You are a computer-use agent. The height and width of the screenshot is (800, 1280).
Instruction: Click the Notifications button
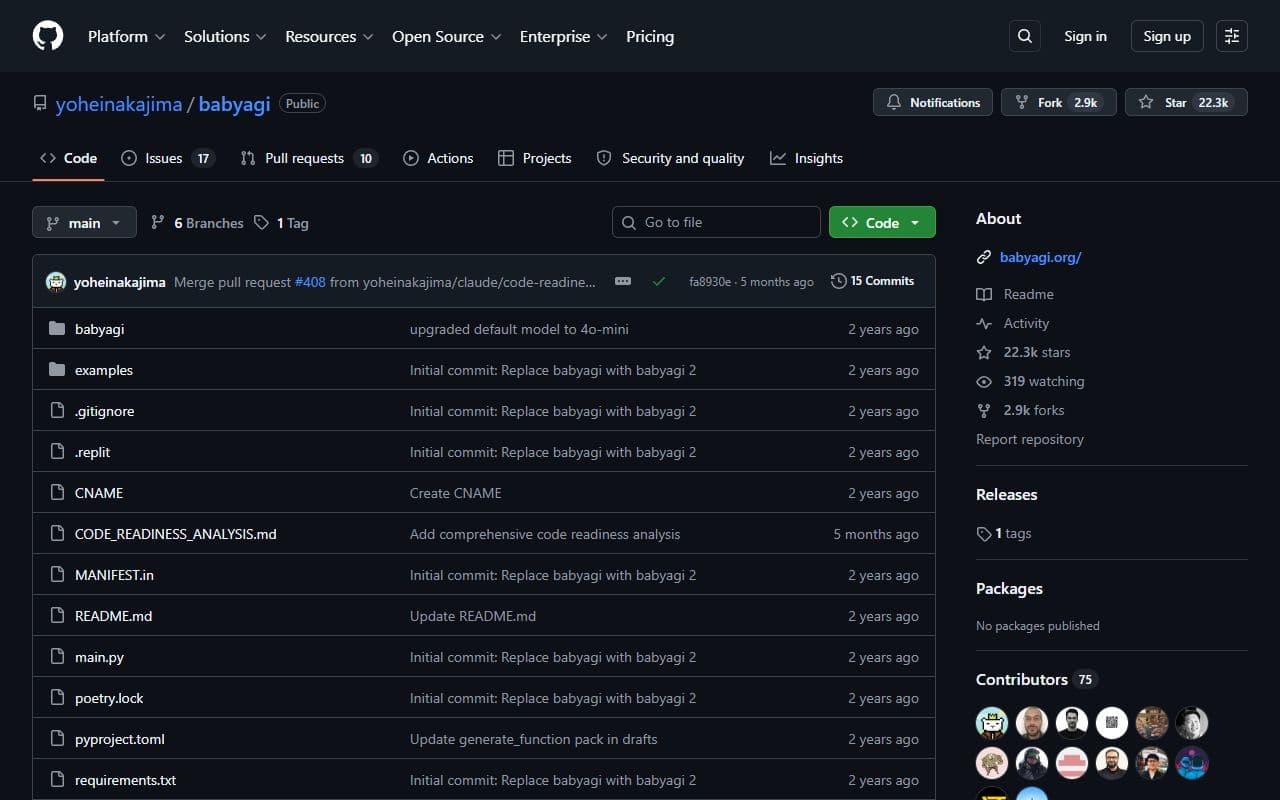[x=933, y=102]
